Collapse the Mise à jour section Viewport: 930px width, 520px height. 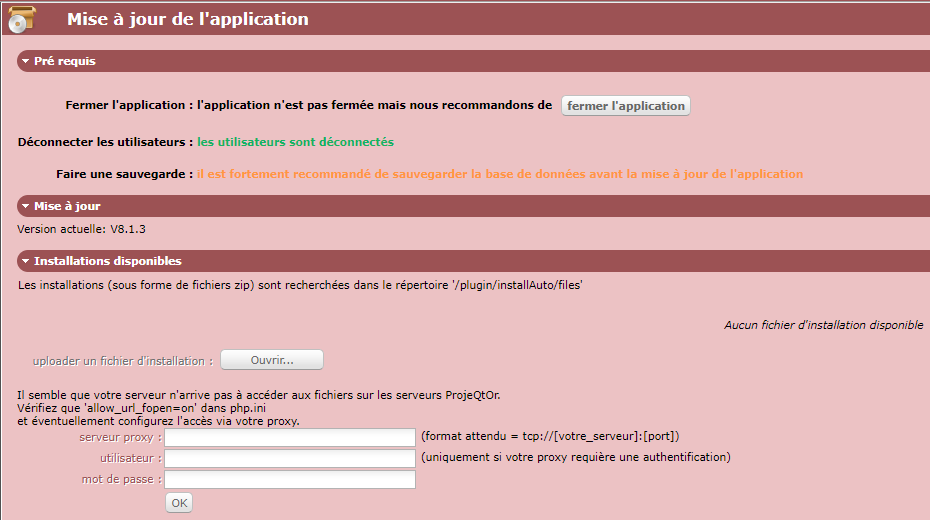(26, 206)
